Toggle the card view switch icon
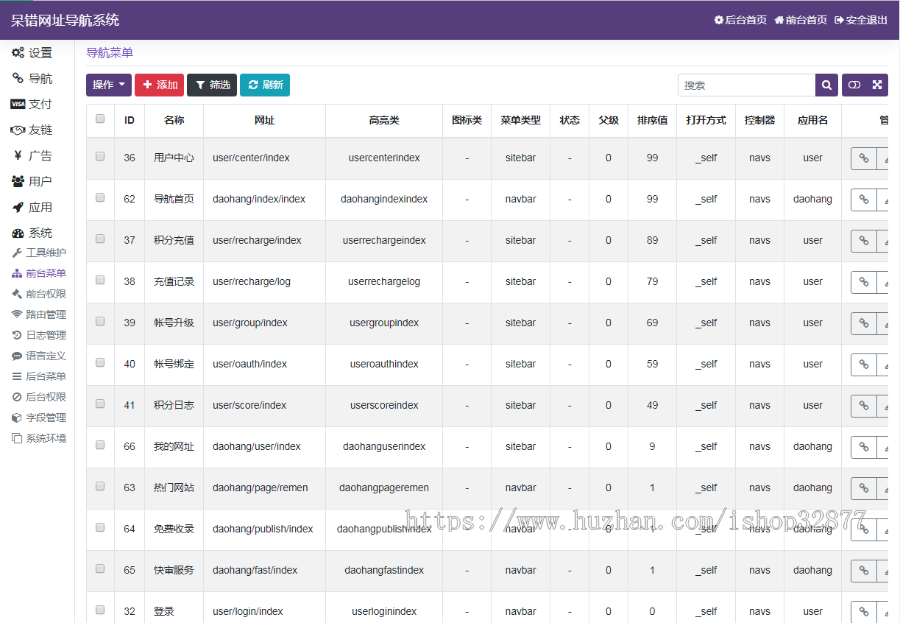The width and height of the screenshot is (900, 623). [854, 85]
